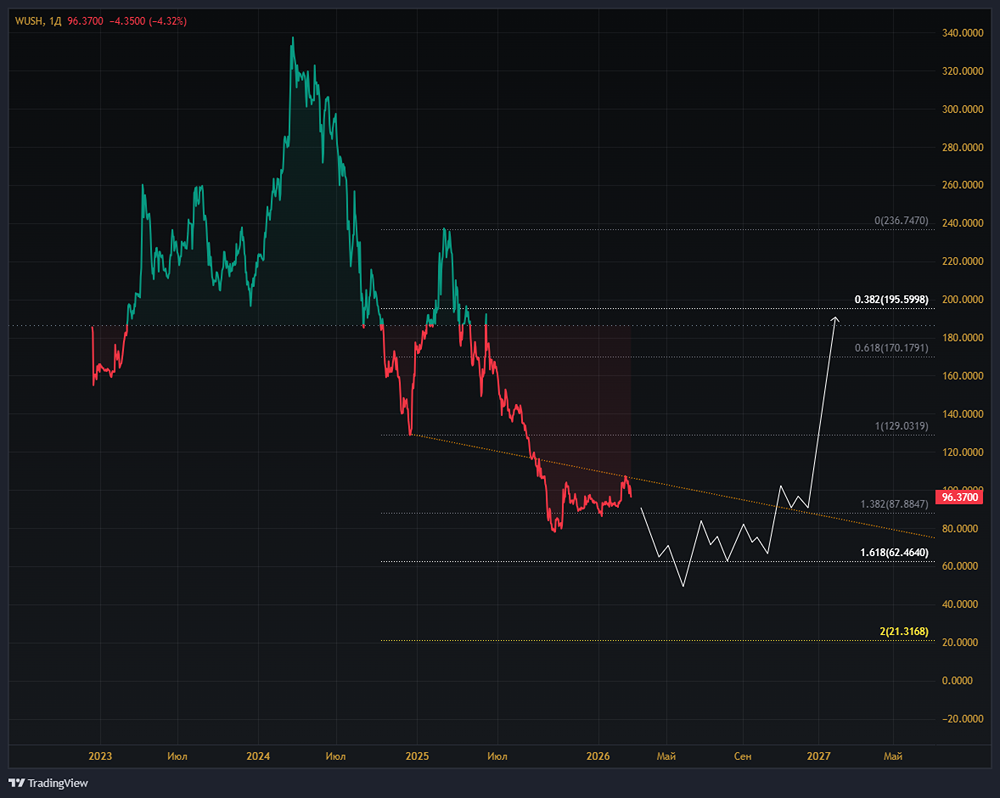Click the −20.0000 price axis label
The height and width of the screenshot is (798, 1000).
962,719
